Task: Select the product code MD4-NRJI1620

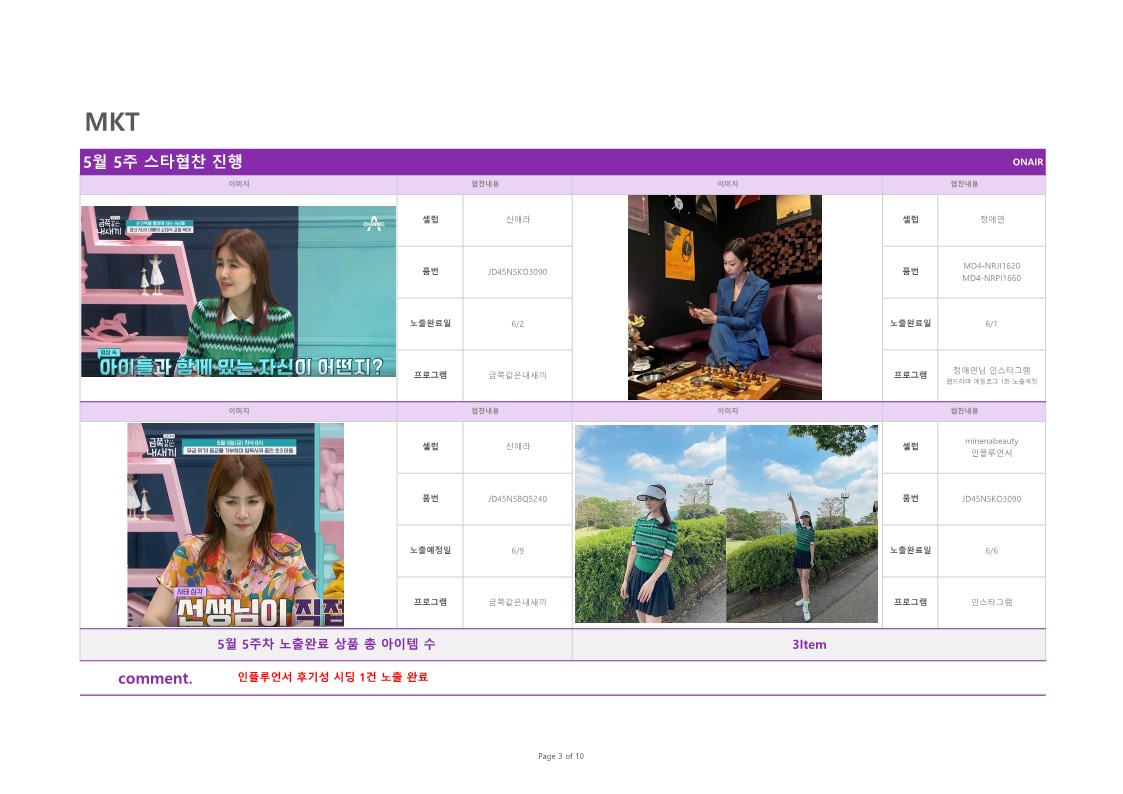Action: [x=992, y=266]
